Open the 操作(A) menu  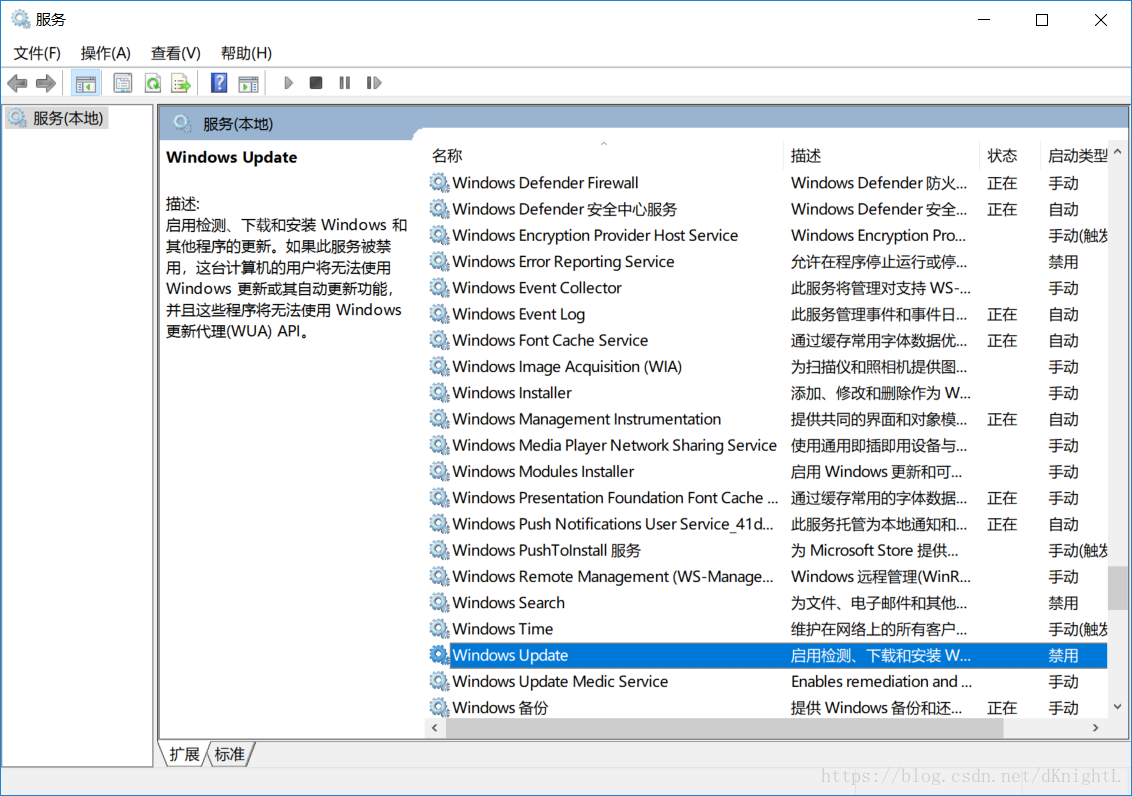click(105, 53)
